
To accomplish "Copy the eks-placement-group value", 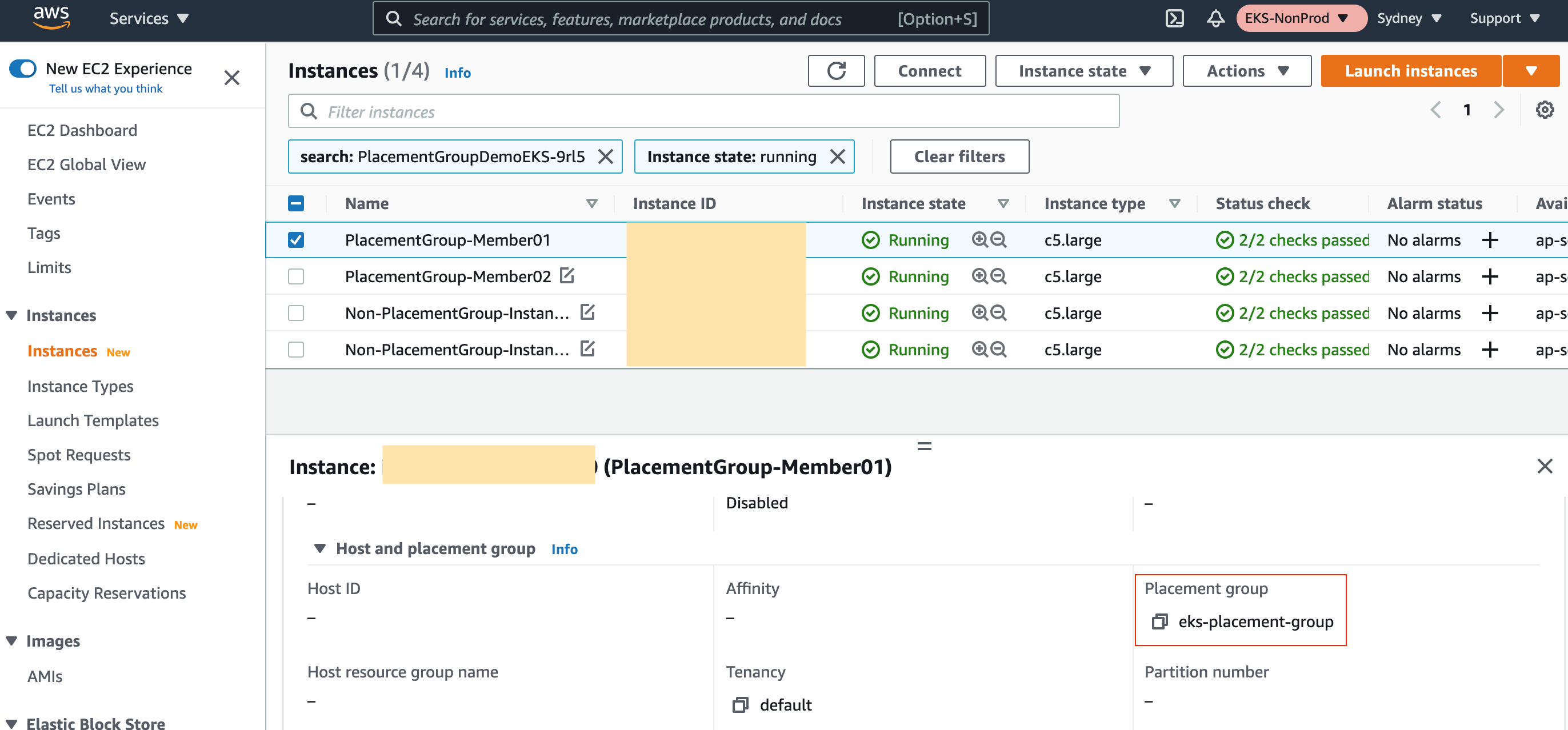I will pos(1159,621).
